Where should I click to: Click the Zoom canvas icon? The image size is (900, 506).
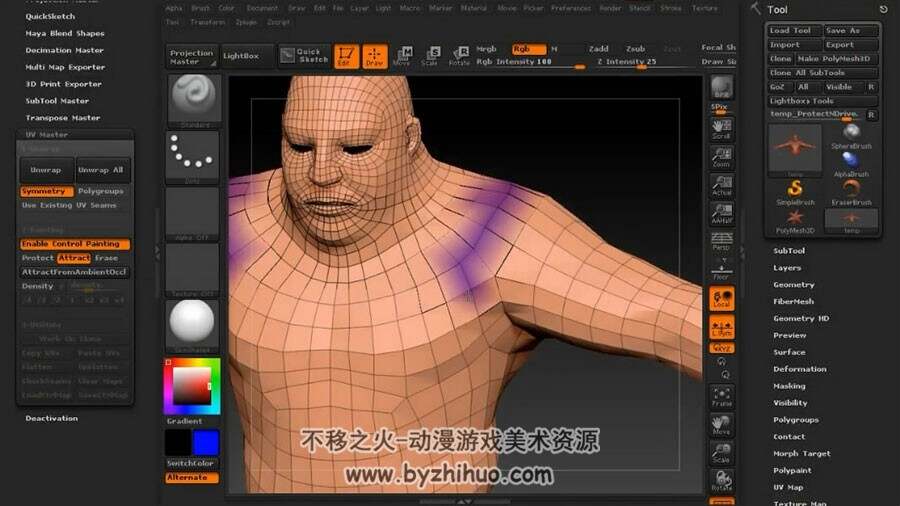(x=721, y=157)
